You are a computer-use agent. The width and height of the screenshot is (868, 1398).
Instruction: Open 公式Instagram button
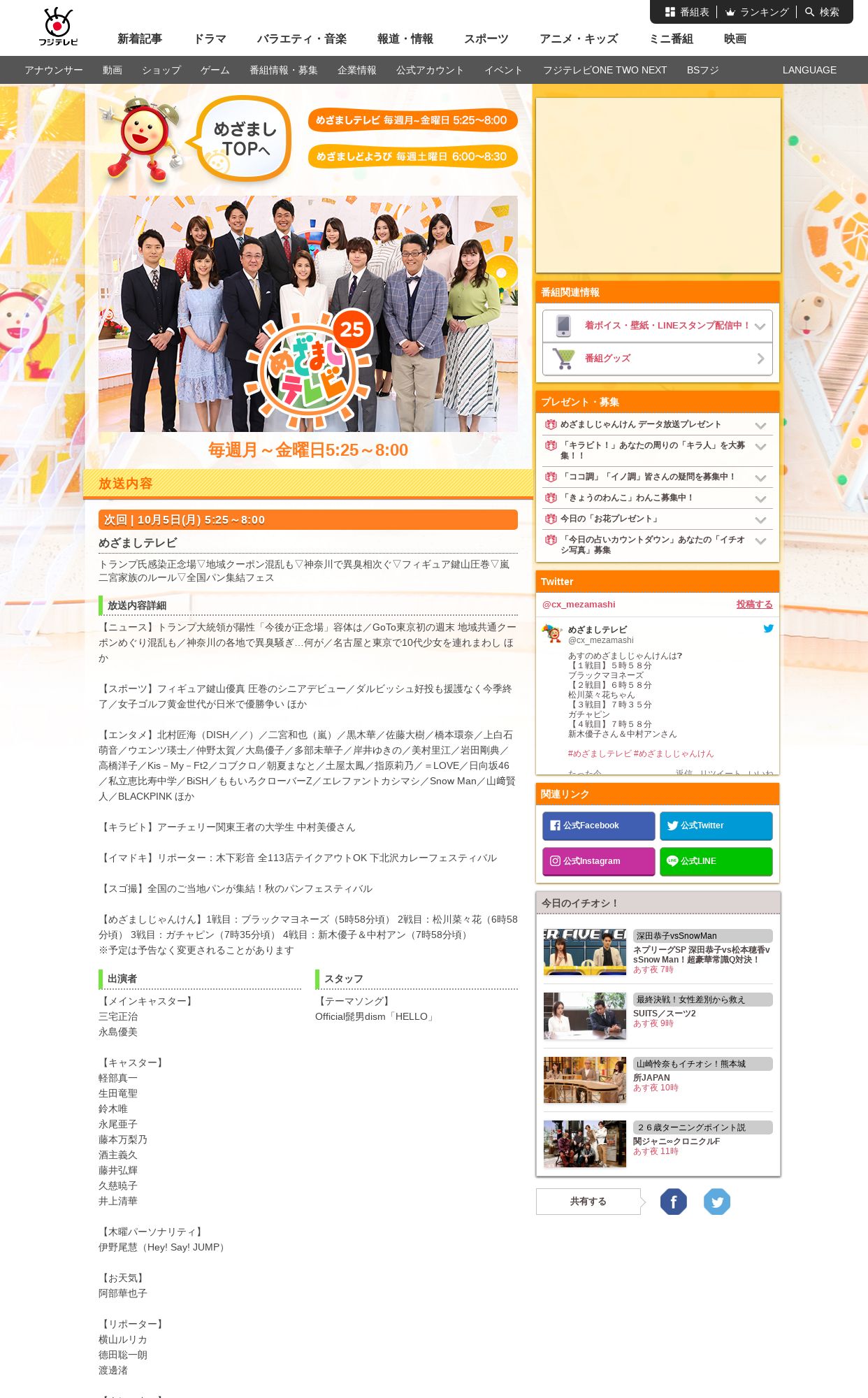click(599, 861)
